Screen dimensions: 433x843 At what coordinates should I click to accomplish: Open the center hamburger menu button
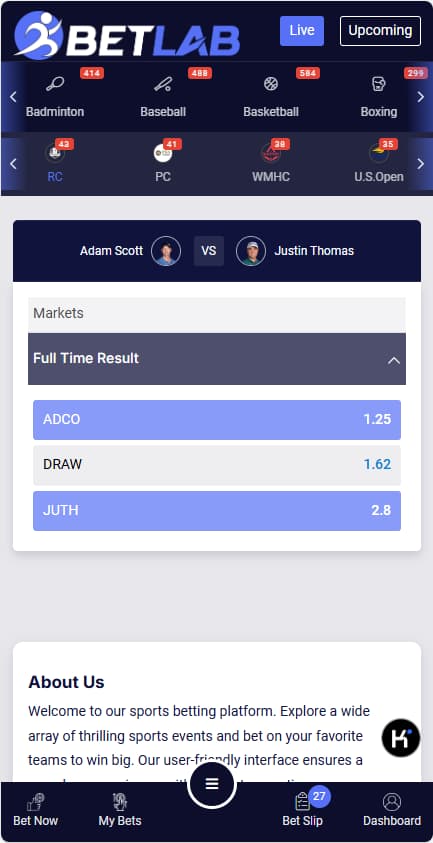tap(212, 784)
